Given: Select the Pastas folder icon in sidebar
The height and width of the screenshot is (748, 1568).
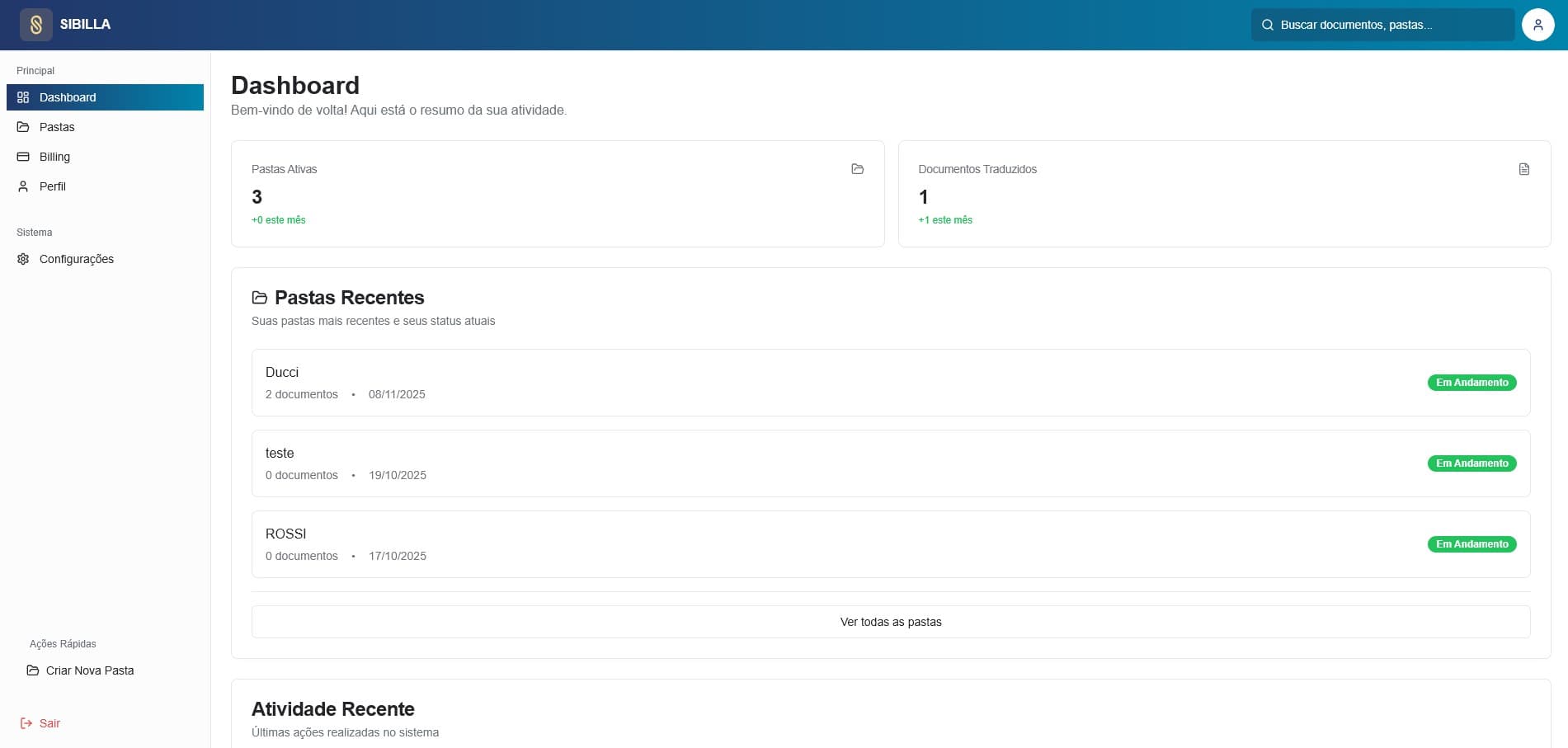Looking at the screenshot, I should pyautogui.click(x=22, y=126).
